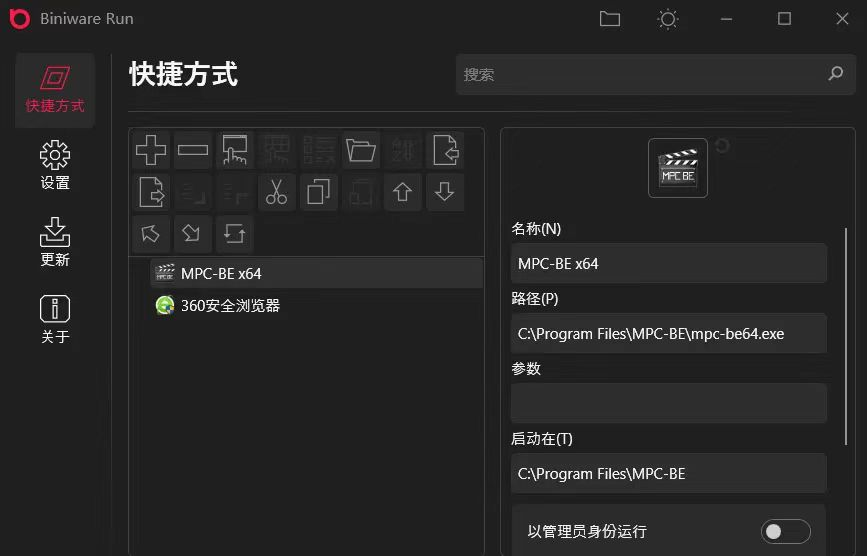Select the MPC-BE x64 list entry

click(316, 274)
